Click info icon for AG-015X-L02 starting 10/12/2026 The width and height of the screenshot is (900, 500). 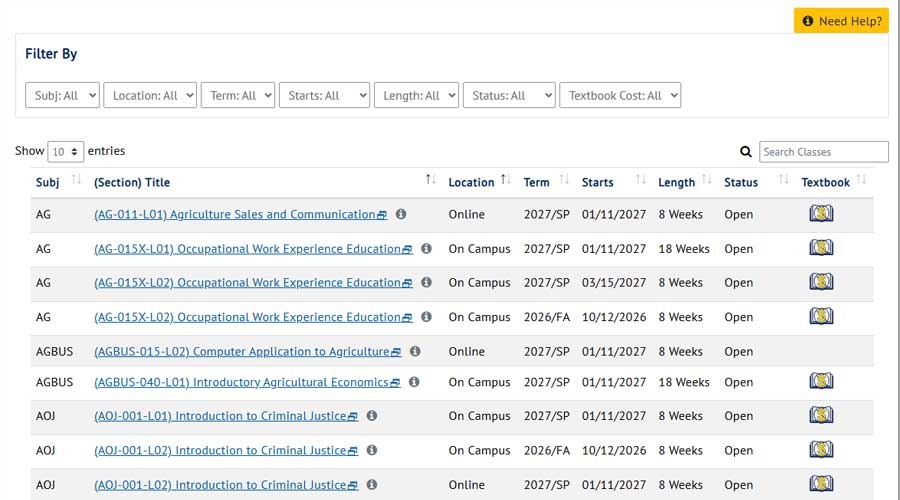(x=426, y=316)
